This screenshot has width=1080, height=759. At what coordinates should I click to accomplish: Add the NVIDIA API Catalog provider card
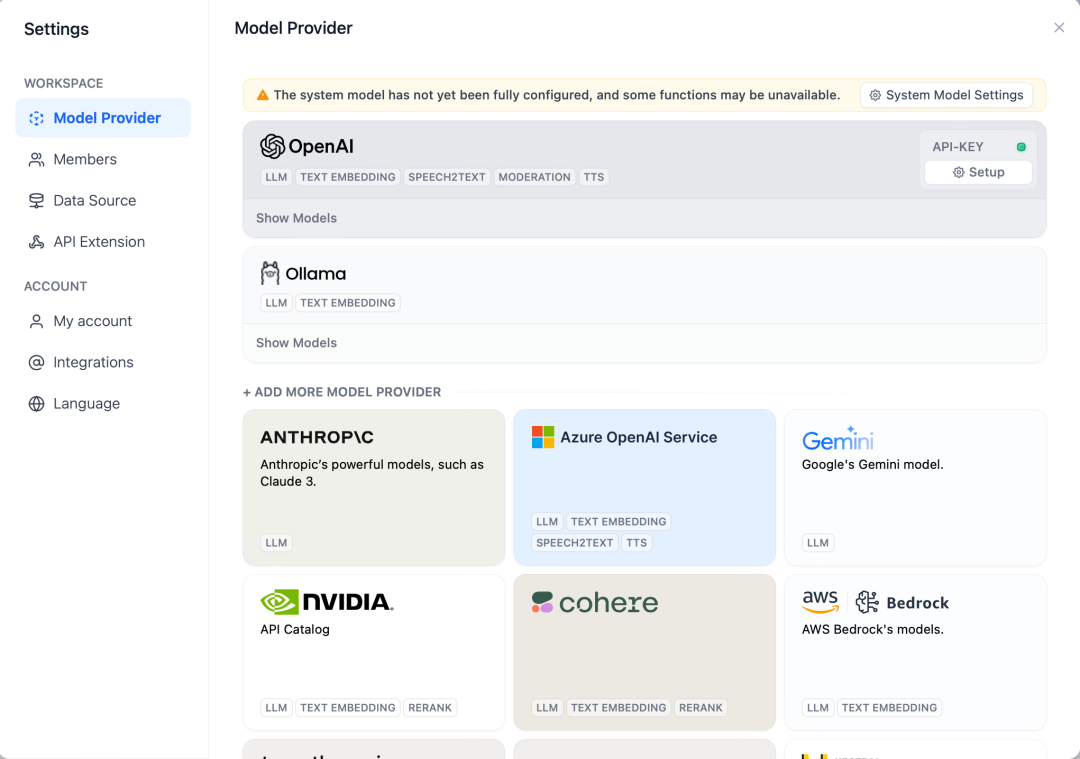(373, 652)
